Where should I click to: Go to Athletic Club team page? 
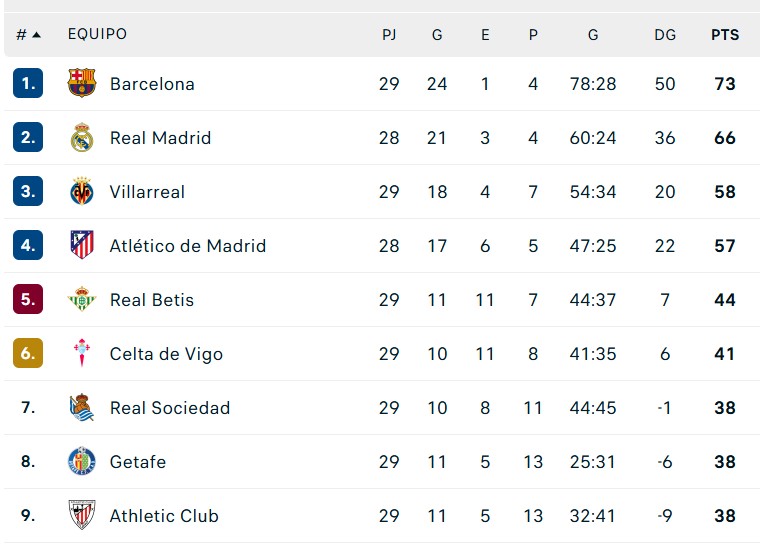tap(164, 516)
